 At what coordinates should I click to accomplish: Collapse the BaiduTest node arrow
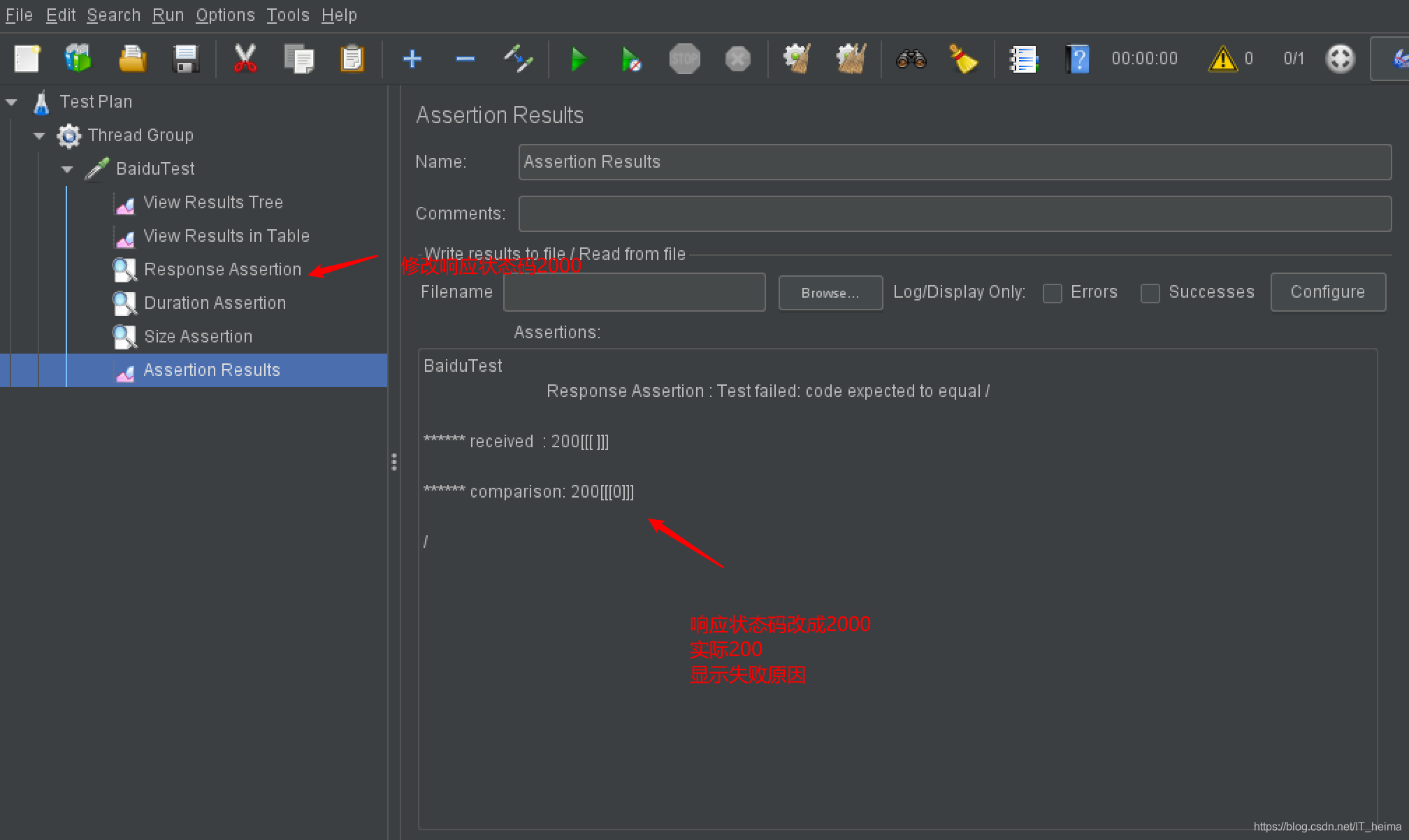tap(67, 169)
